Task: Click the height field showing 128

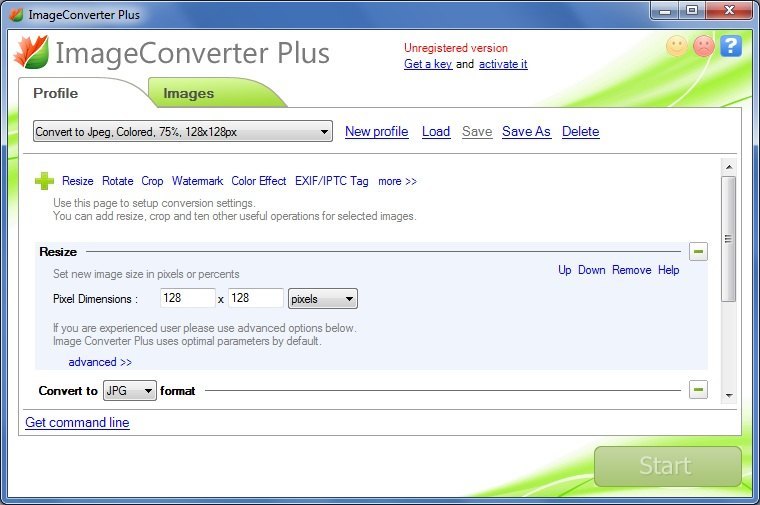Action: coord(256,298)
